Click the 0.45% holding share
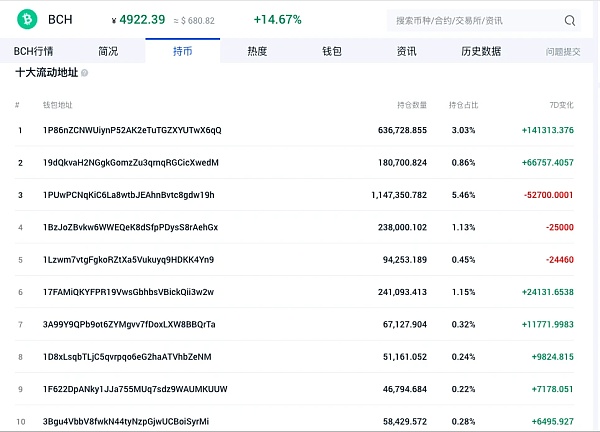 coord(463,260)
